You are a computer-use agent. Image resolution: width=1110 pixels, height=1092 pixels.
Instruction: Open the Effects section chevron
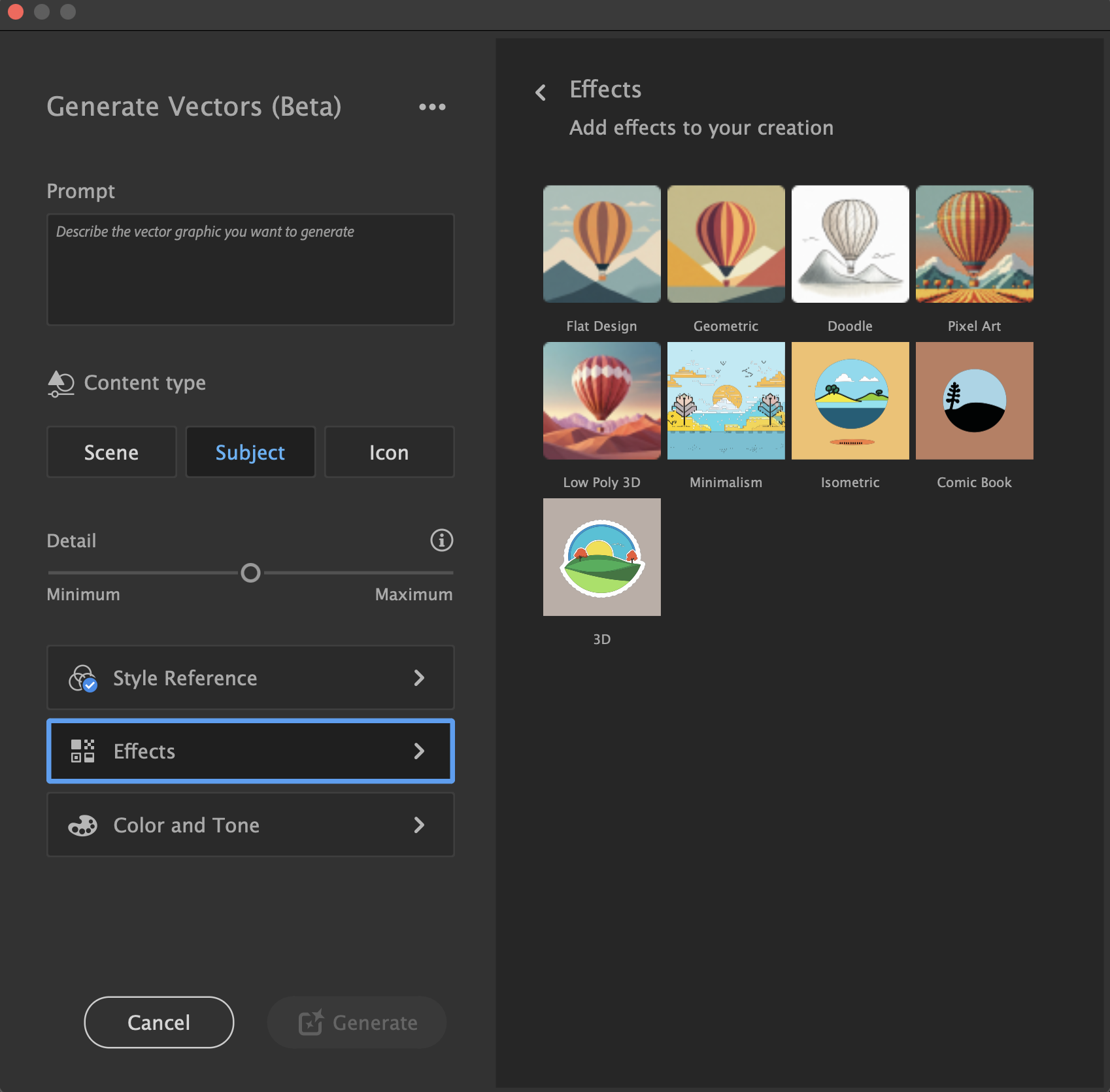pos(419,751)
